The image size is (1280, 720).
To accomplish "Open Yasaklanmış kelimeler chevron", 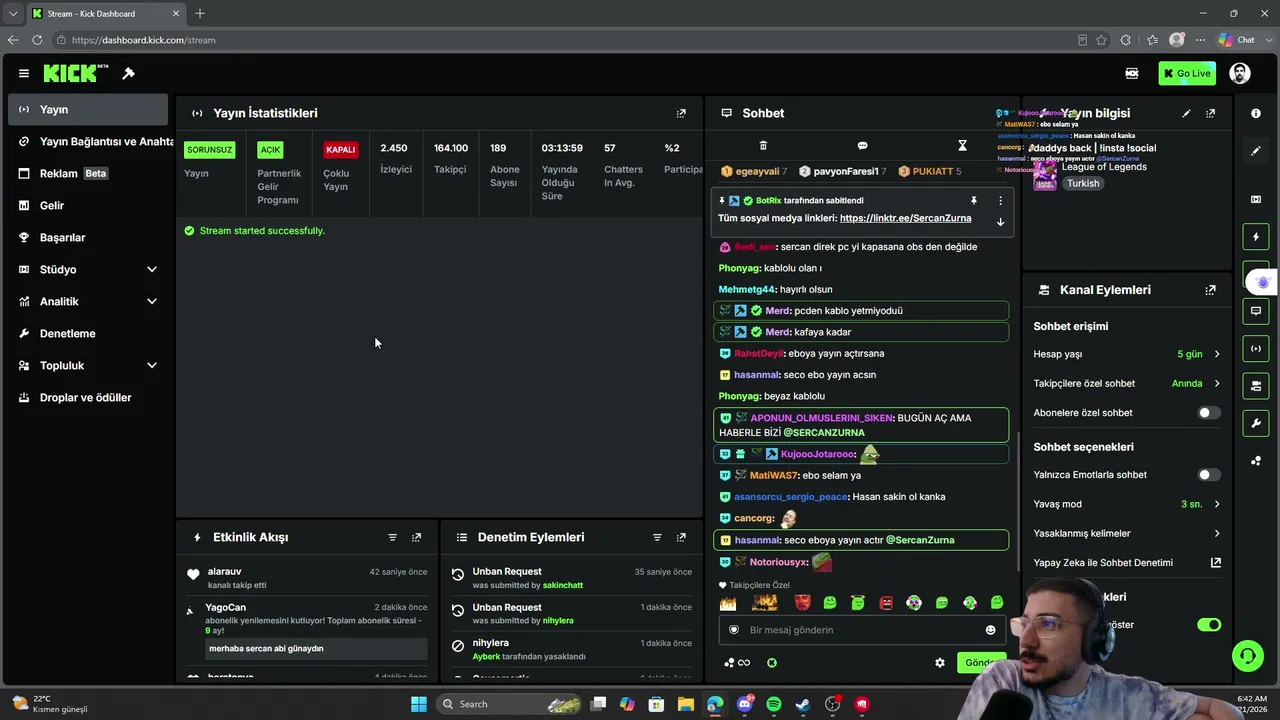I will click(x=1217, y=533).
